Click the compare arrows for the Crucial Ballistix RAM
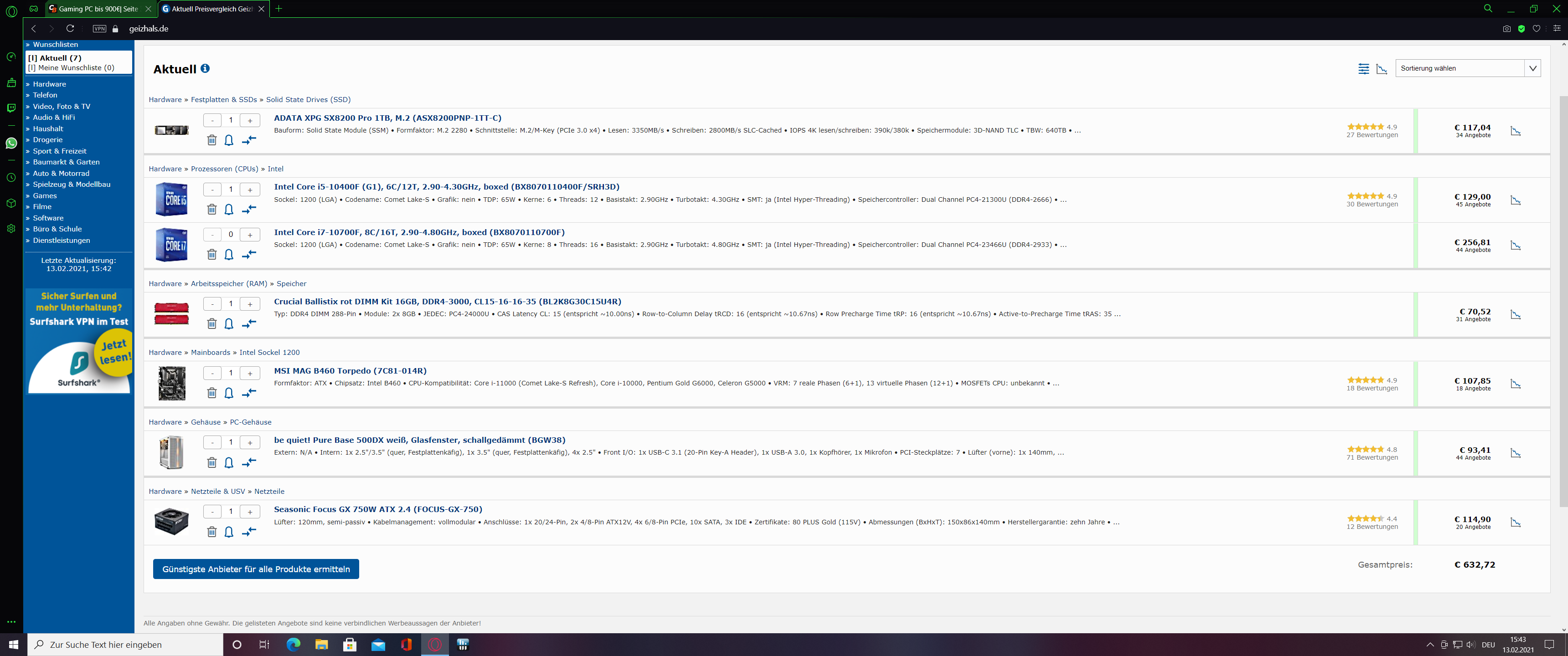 tap(249, 324)
